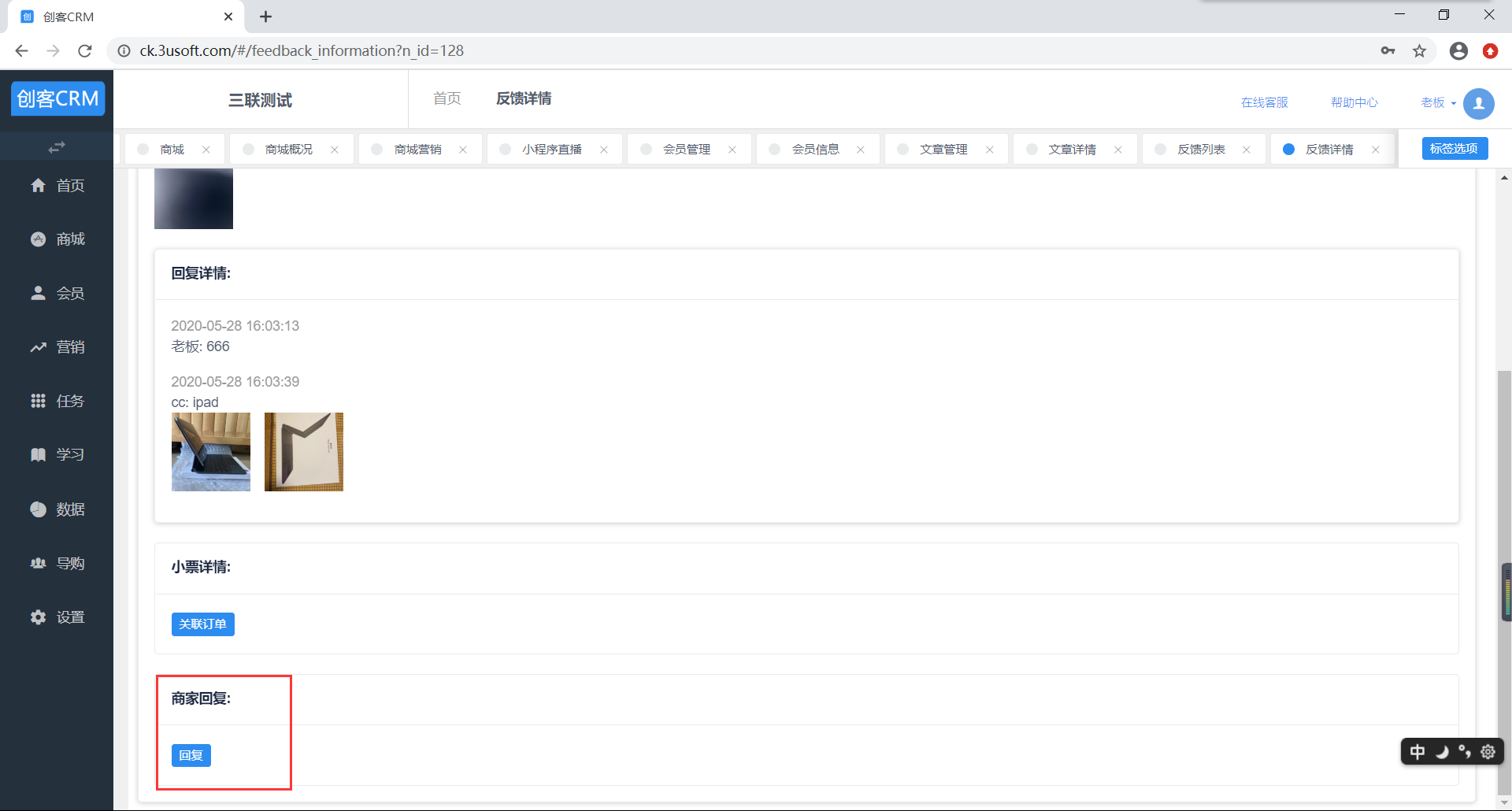Go to 首页 in the breadcrumb
Viewport: 1512px width, 811px height.
[447, 98]
